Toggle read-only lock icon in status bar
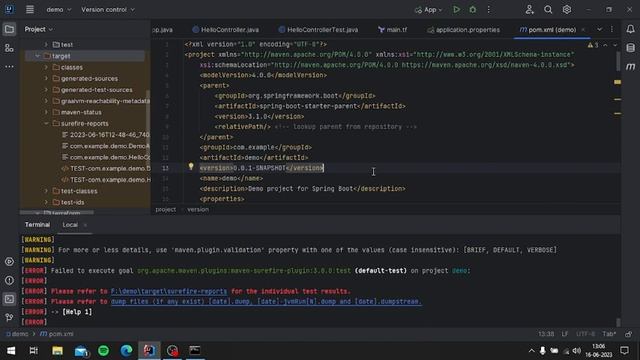Image resolution: width=640 pixels, height=360 pixels. pyautogui.click(x=629, y=334)
